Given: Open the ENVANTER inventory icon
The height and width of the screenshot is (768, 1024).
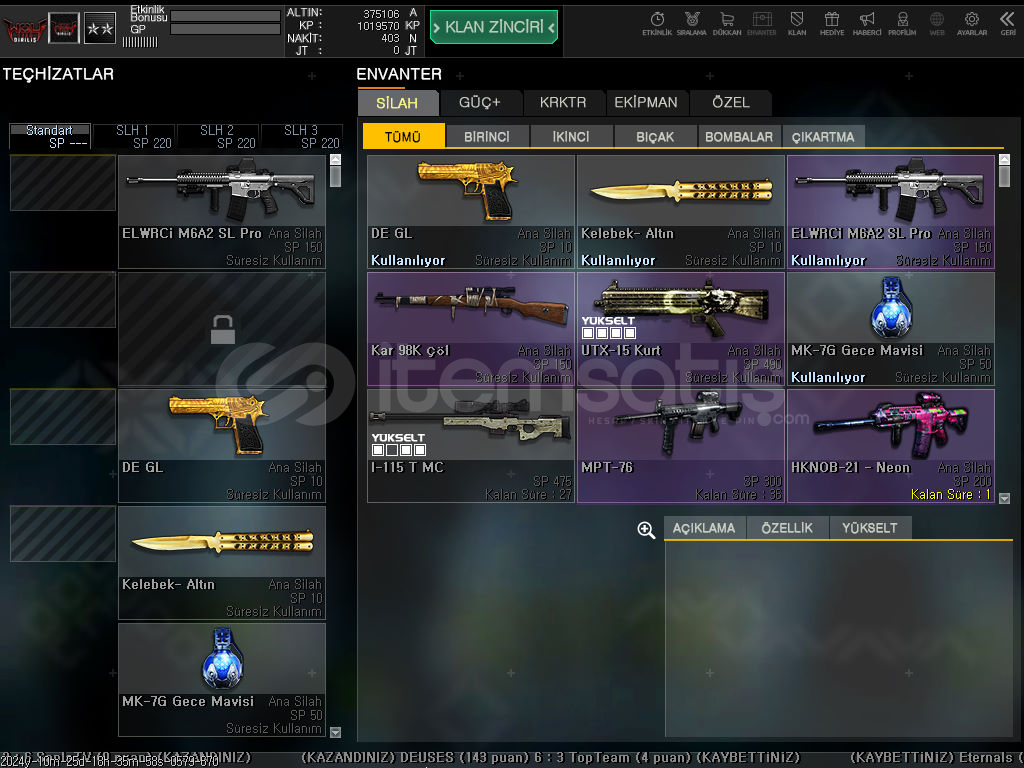Looking at the screenshot, I should [761, 23].
